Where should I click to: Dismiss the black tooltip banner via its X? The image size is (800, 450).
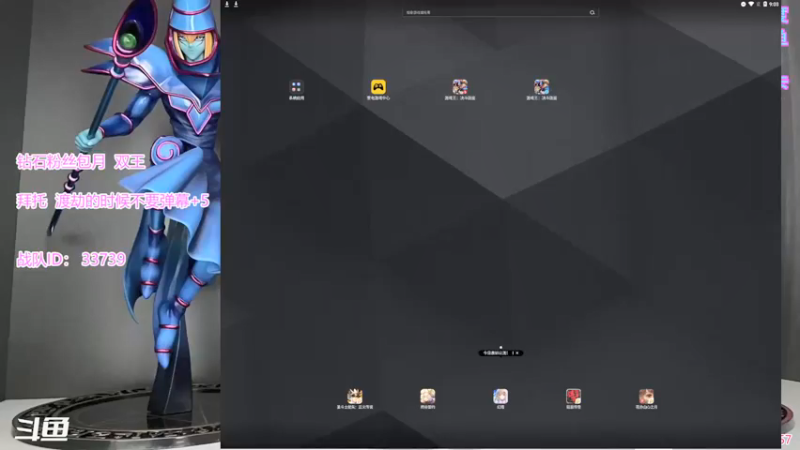pyautogui.click(x=517, y=353)
